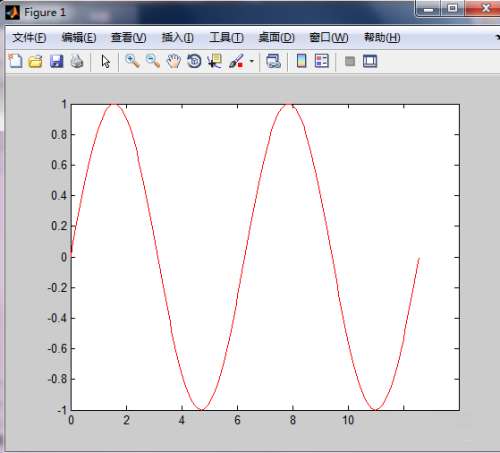Insert a legend using toolbar icon
The height and width of the screenshot is (453, 500).
(322, 61)
